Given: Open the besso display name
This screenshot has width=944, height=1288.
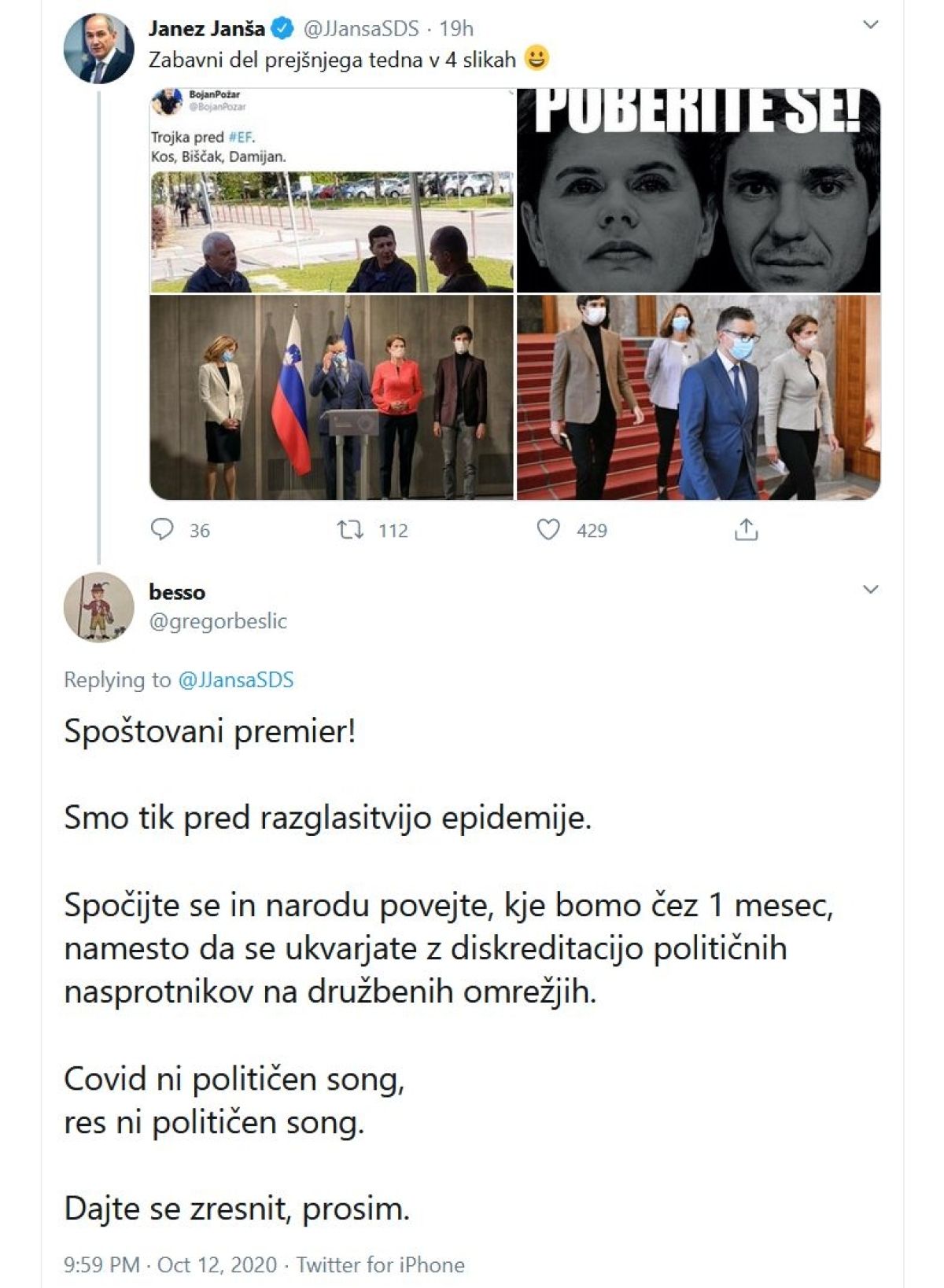Looking at the screenshot, I should tap(177, 592).
